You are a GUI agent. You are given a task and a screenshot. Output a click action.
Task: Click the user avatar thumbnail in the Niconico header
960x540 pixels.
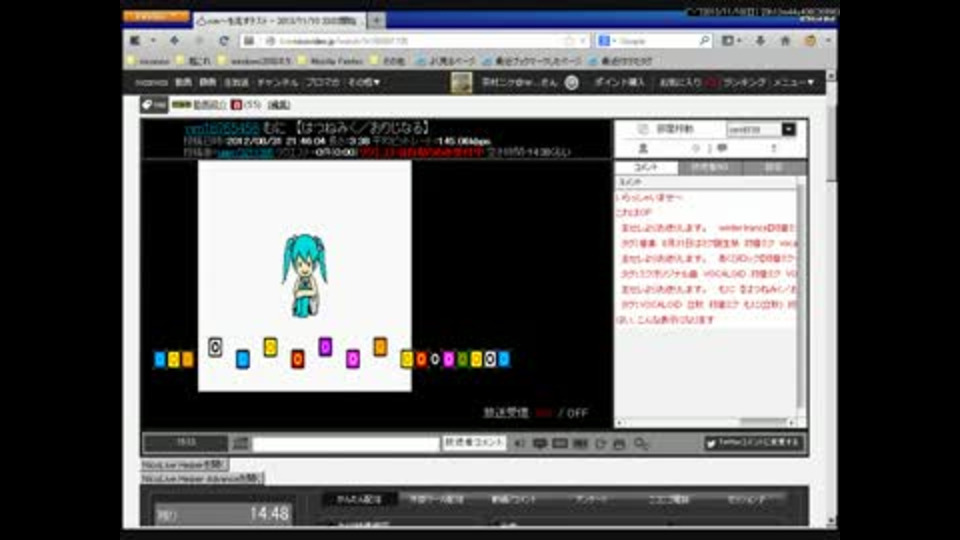tap(461, 82)
